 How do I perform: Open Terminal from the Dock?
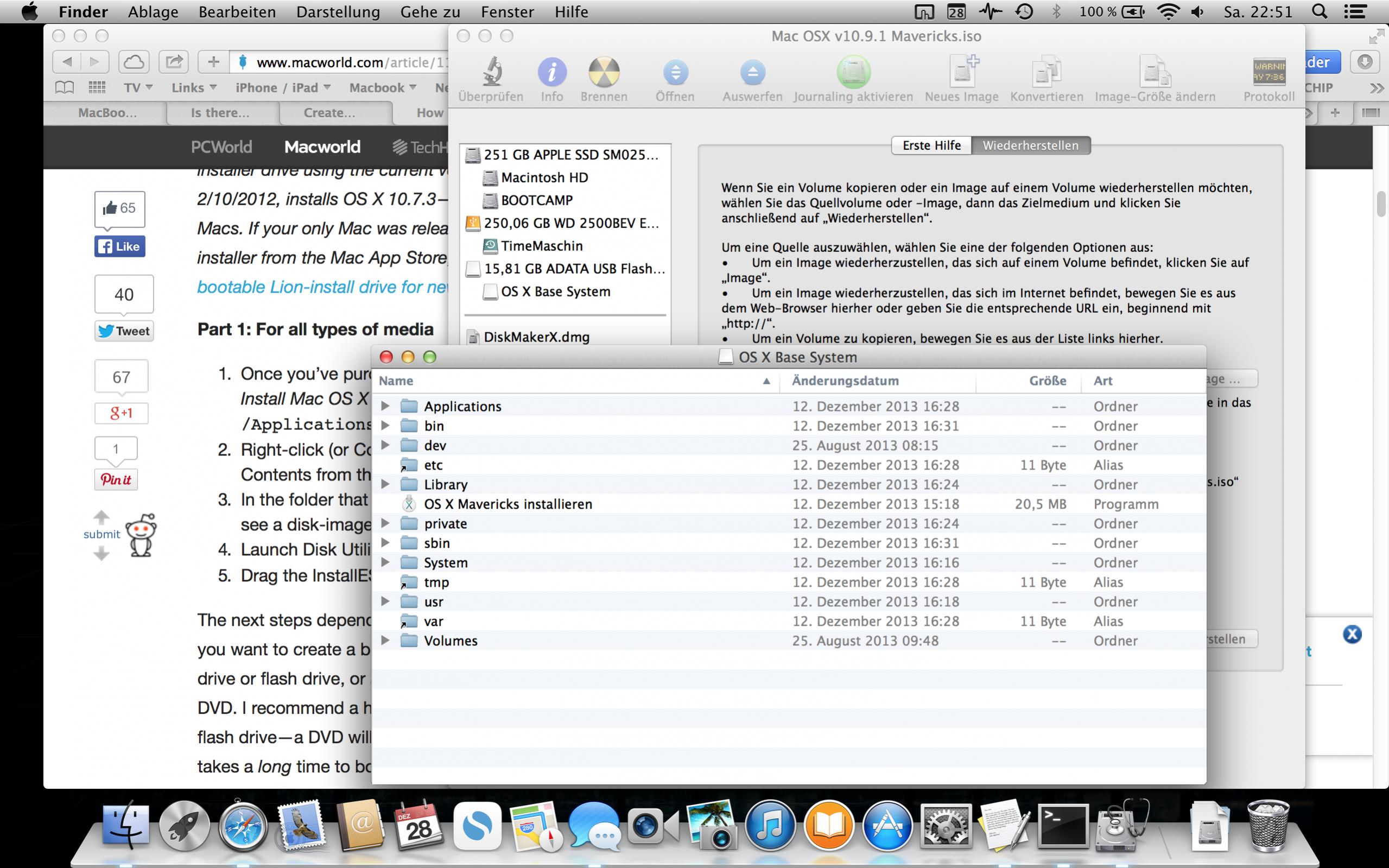(x=1063, y=827)
